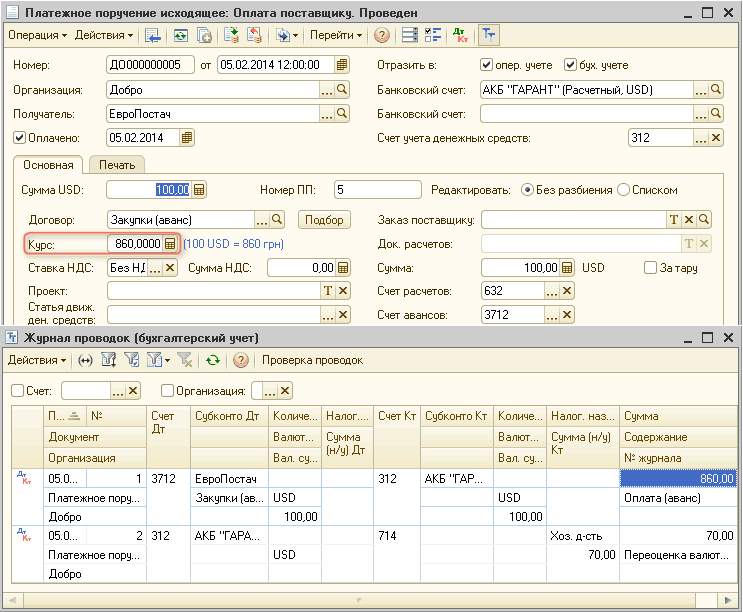The height and width of the screenshot is (612, 743).
Task: Uncheck the бух. учете checkbox
Action: click(570, 65)
